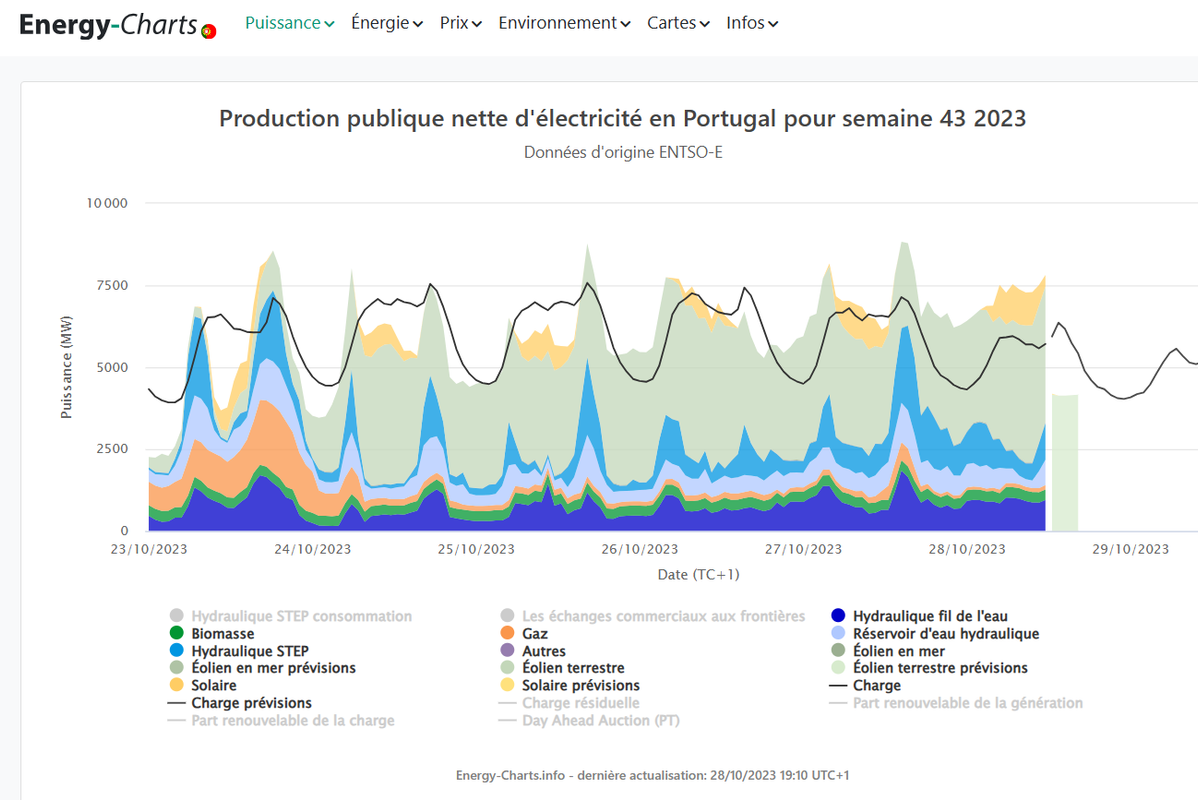Open the Puissance menu
Image resolution: width=1198 pixels, height=800 pixels.
(x=290, y=23)
